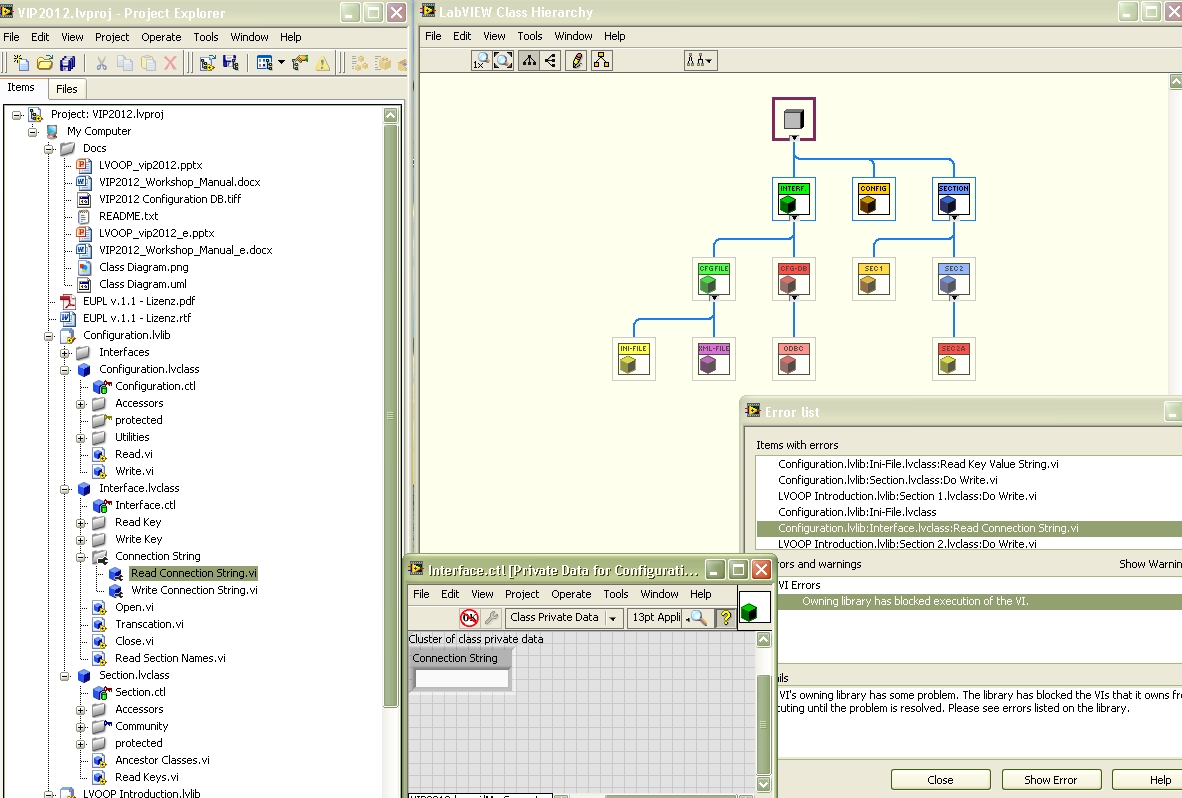Click Save All icon in Project Explorer toolbar
1182x798 pixels.
click(68, 63)
